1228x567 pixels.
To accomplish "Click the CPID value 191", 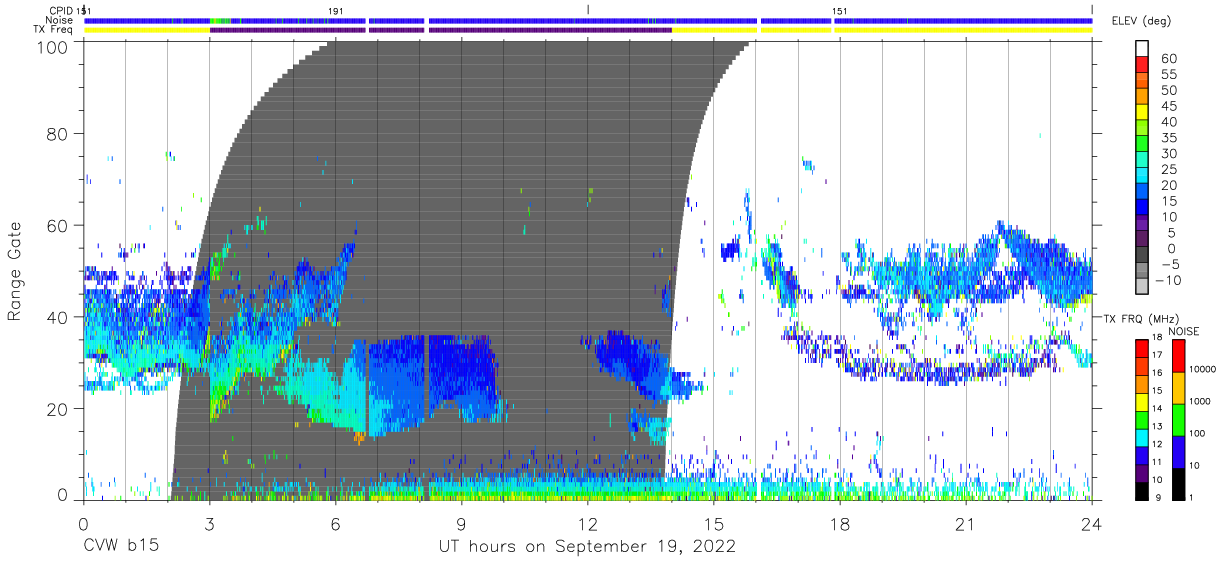I will pos(336,10).
